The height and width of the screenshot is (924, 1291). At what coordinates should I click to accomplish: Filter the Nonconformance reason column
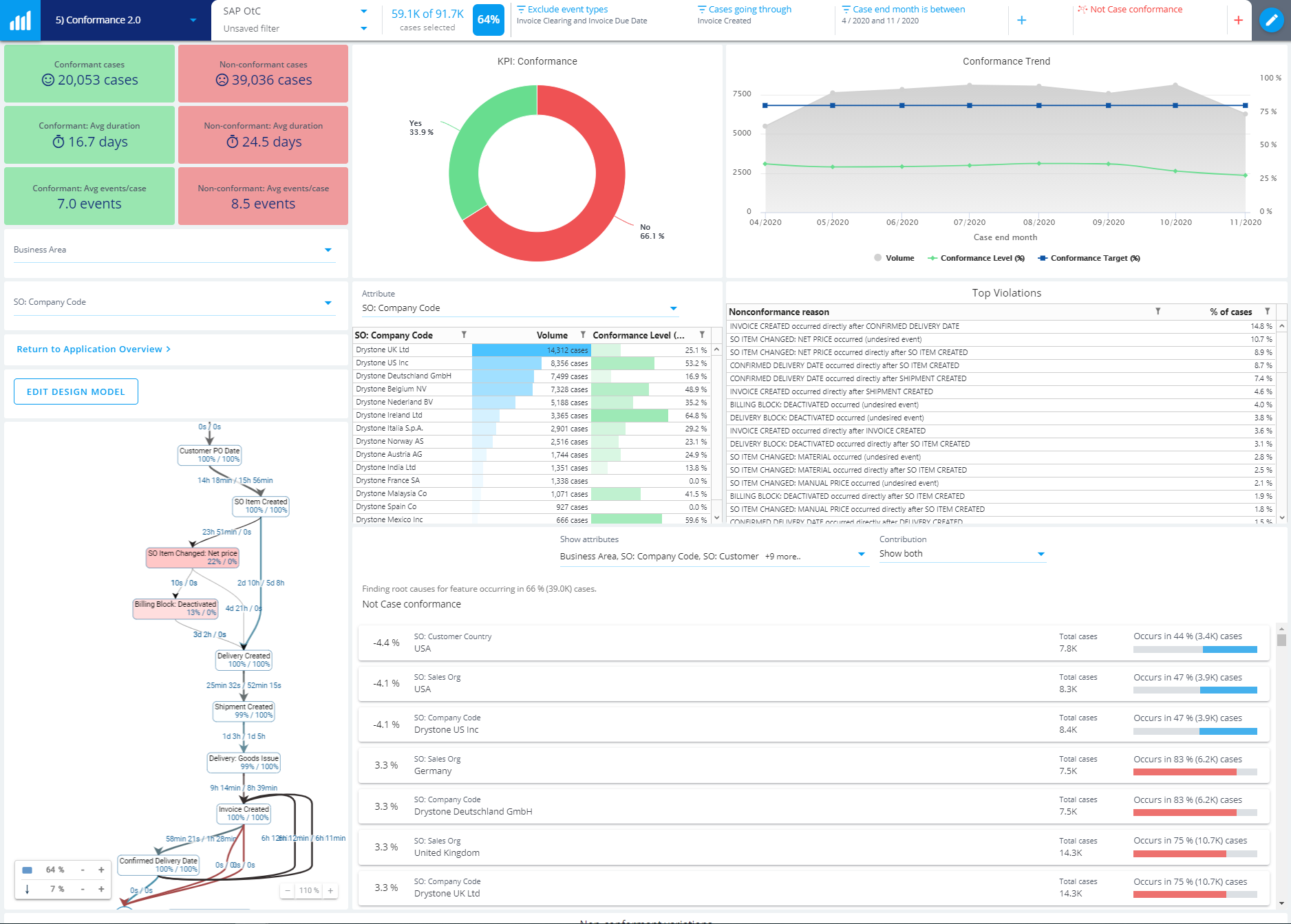(x=1158, y=311)
